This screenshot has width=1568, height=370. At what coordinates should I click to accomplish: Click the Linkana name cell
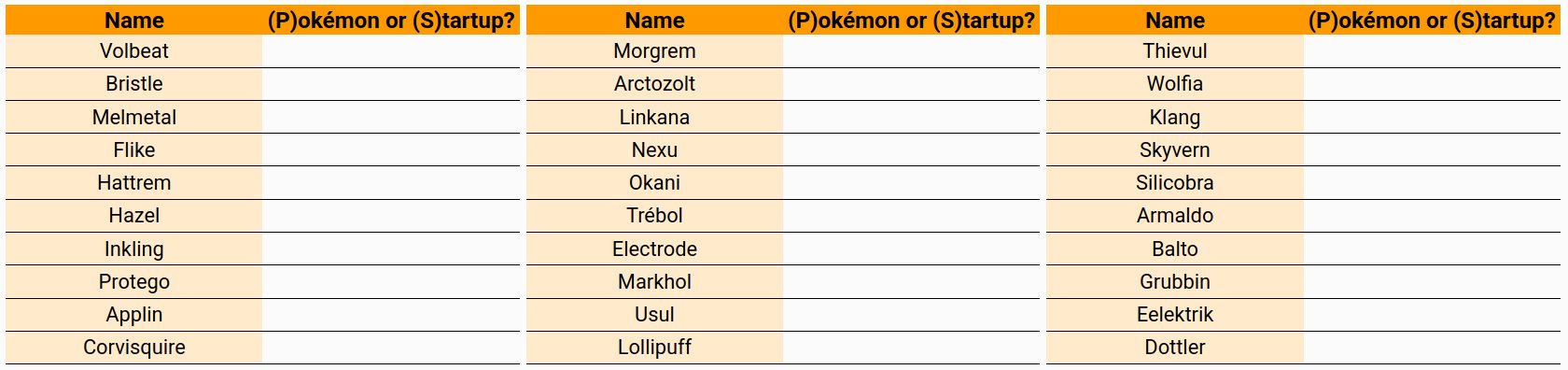pyautogui.click(x=654, y=117)
